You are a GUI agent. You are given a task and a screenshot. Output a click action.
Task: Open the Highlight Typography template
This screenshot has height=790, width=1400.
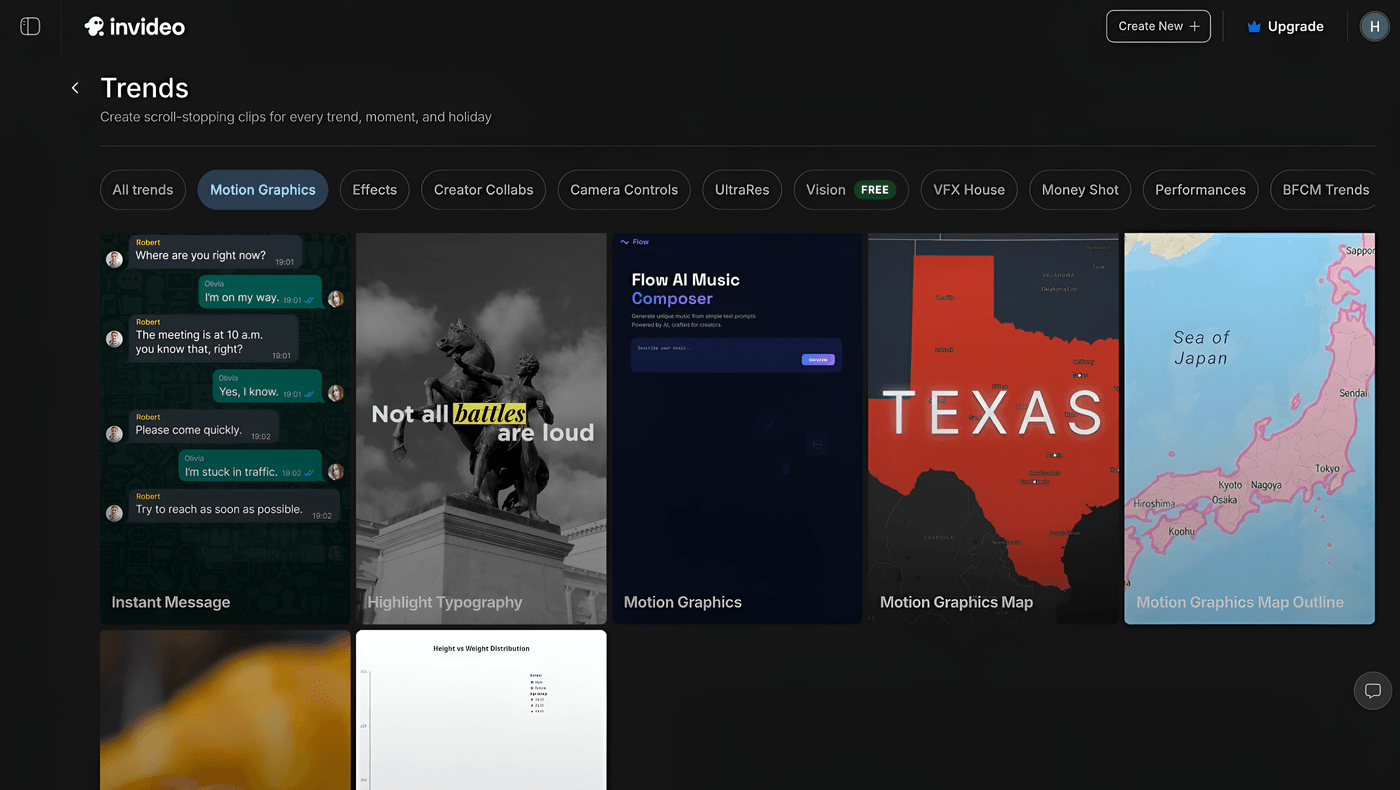coord(481,428)
